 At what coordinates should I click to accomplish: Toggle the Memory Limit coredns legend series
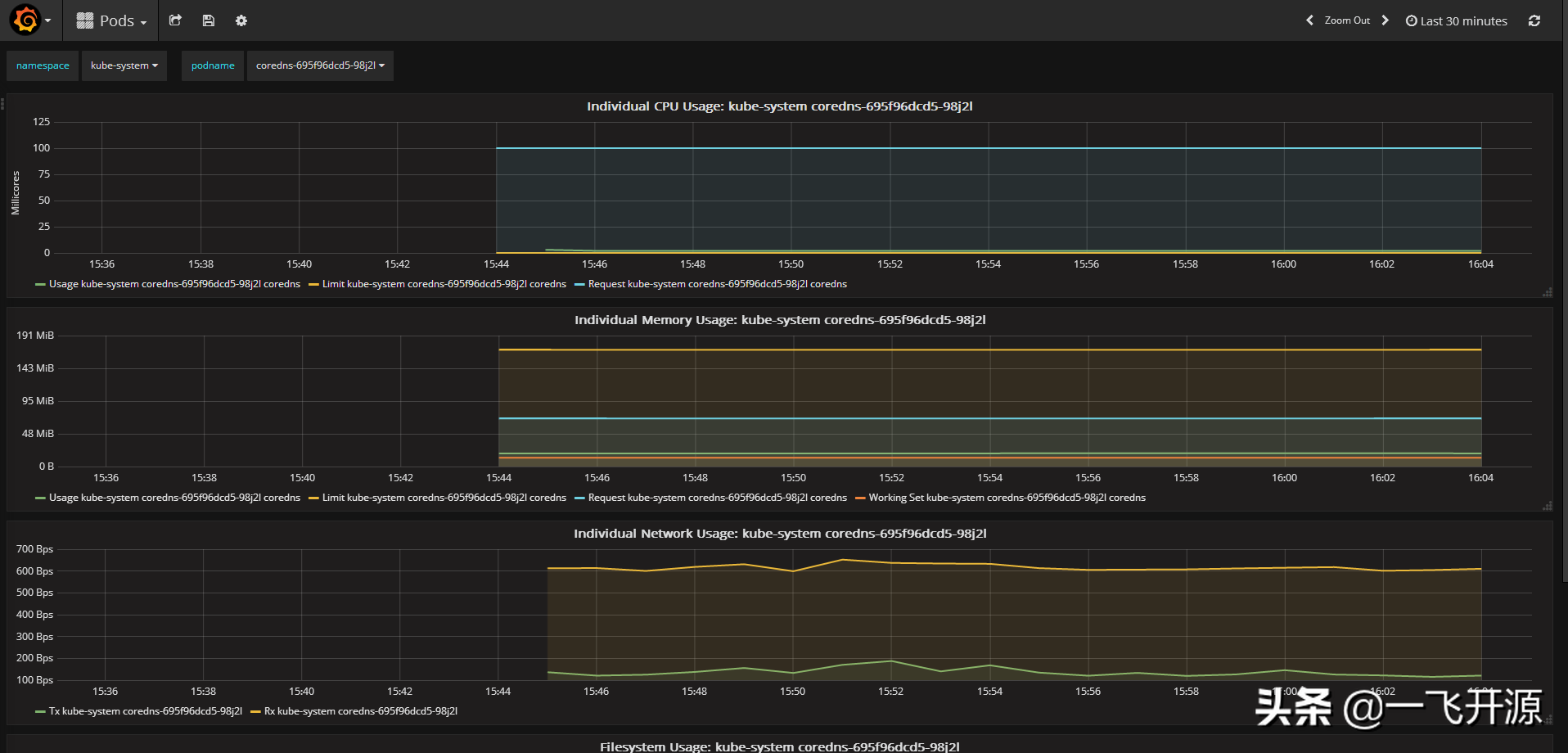coord(444,498)
